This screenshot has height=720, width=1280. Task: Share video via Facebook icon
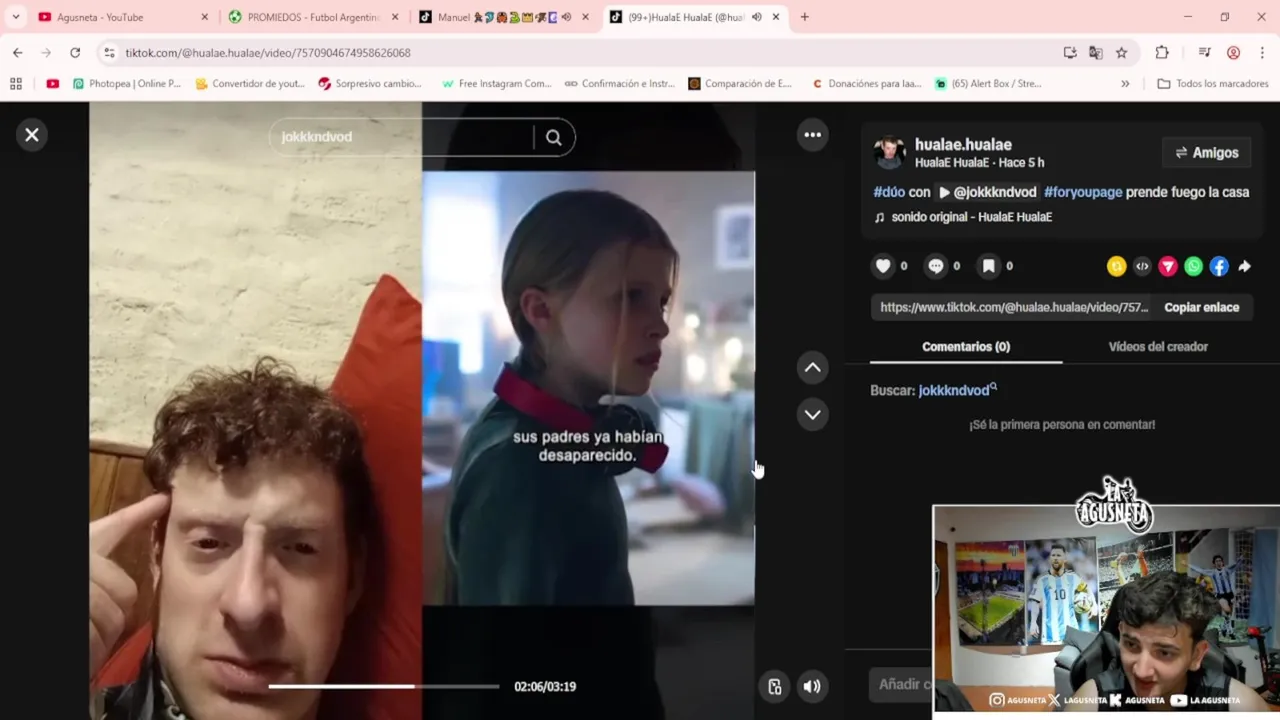click(x=1219, y=266)
